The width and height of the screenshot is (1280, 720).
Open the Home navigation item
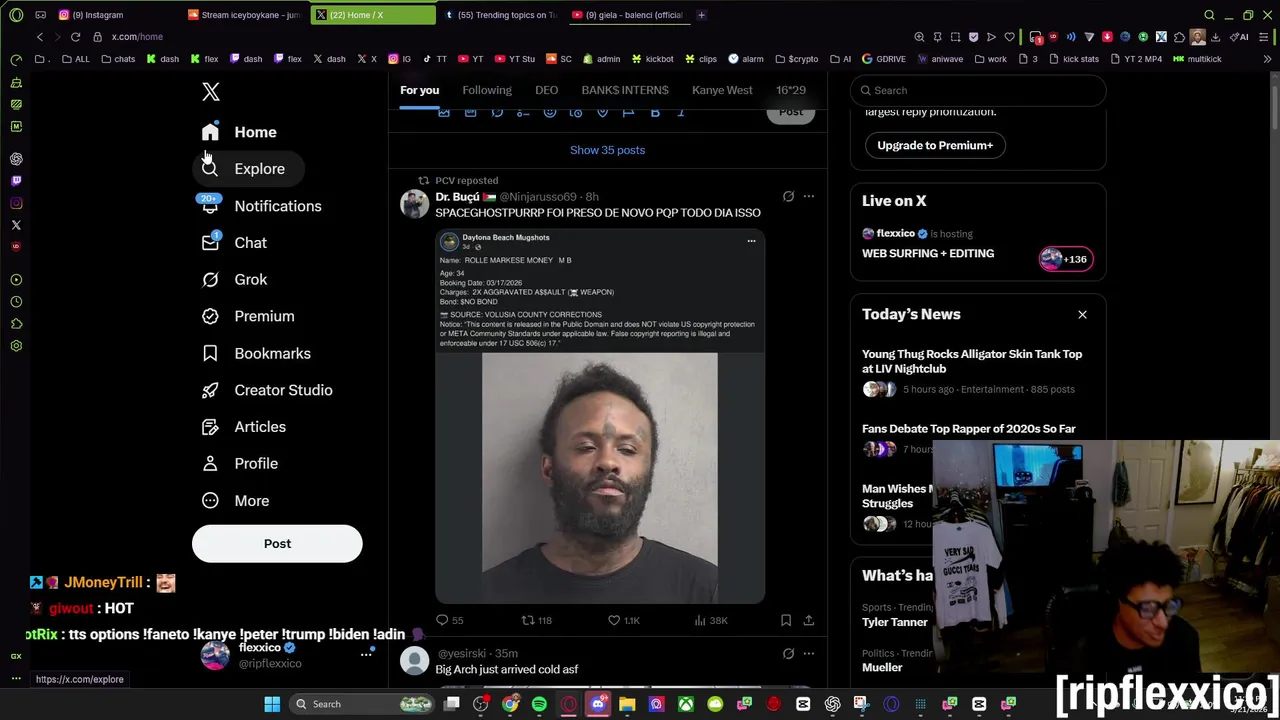[x=239, y=132]
